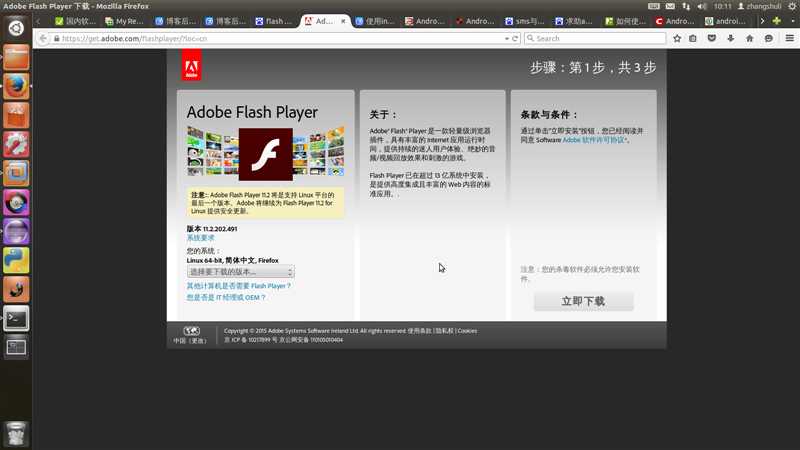Open the 选择要下载的版本 dropdown

(240, 272)
